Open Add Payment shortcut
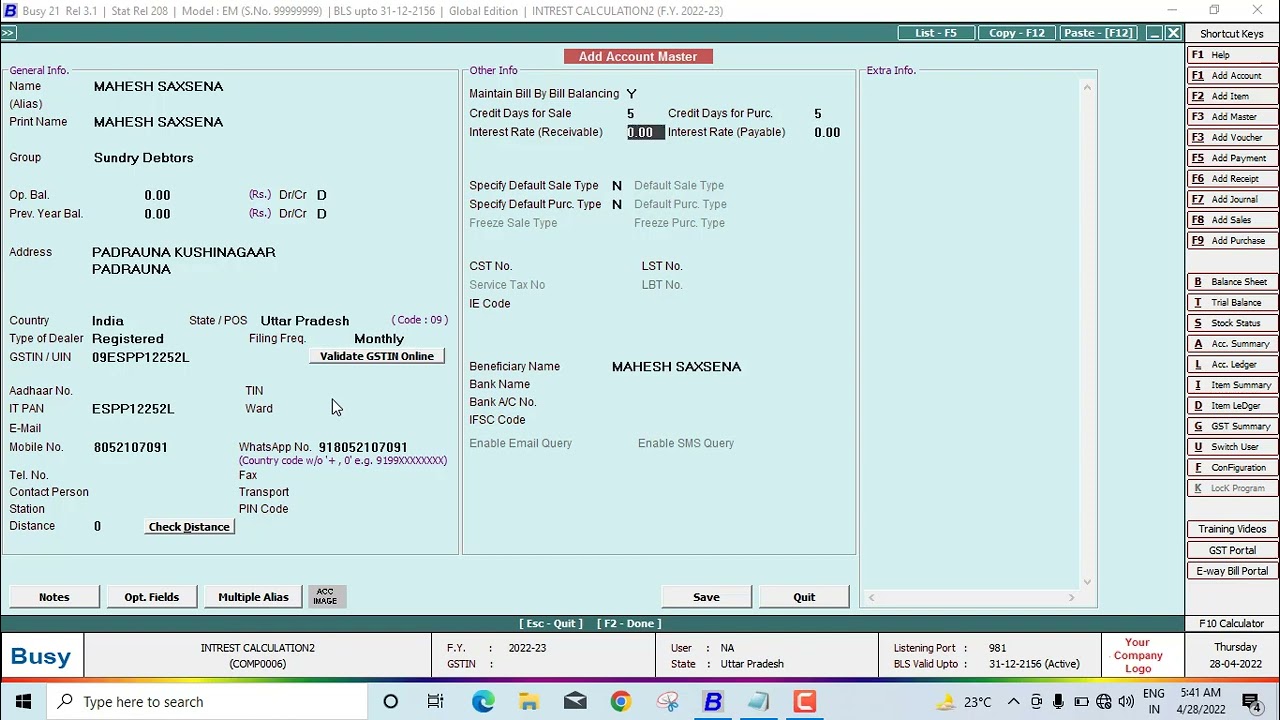 click(1232, 158)
